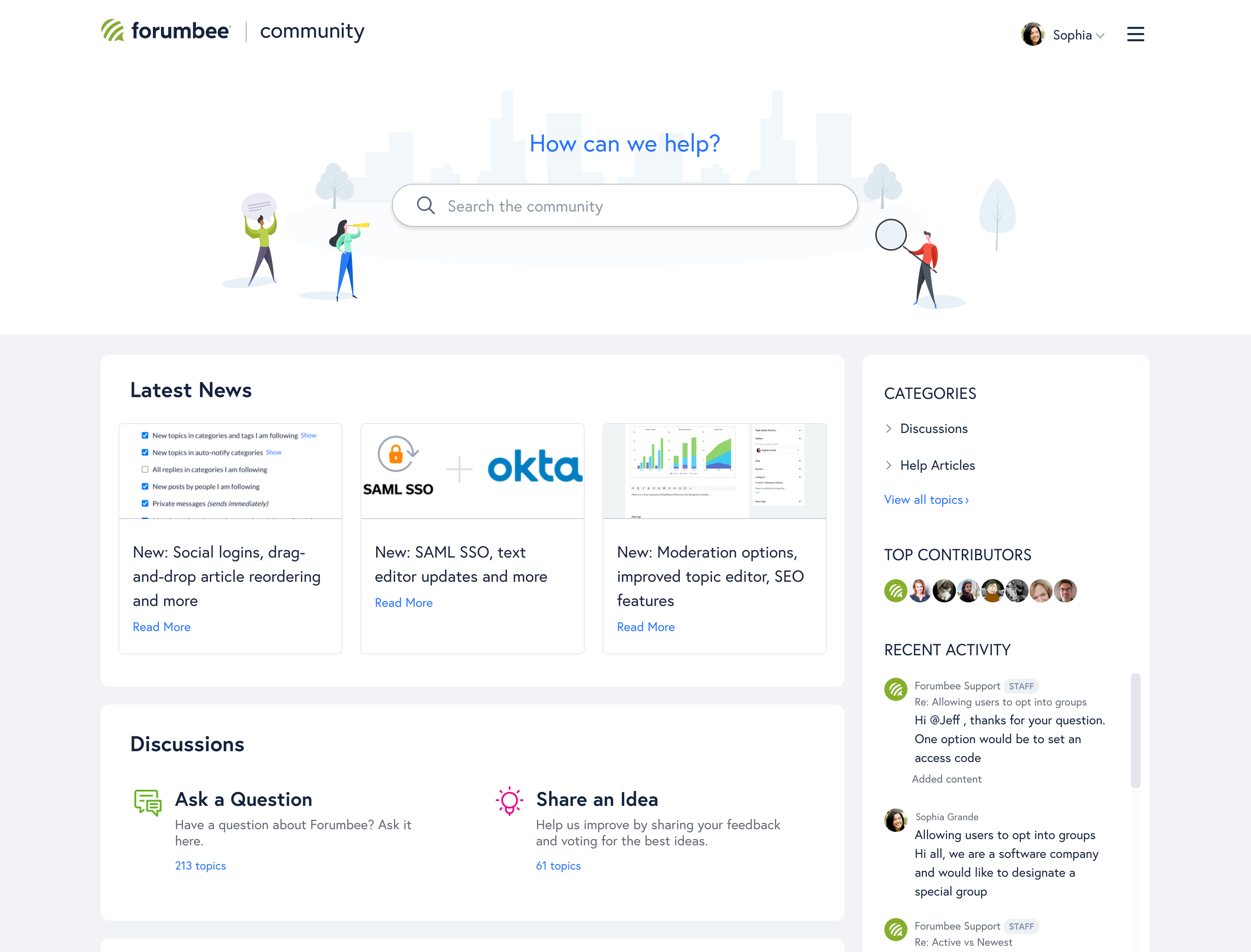Click the Ask a Question chat icon

[x=148, y=803]
